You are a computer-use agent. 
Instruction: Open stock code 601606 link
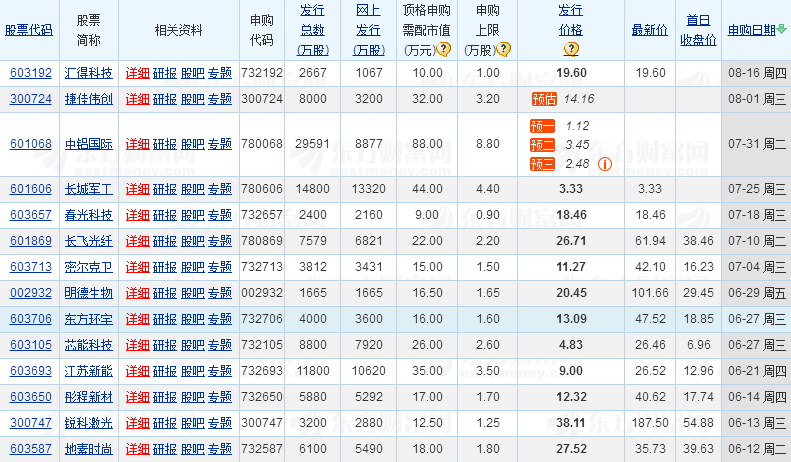coord(31,189)
